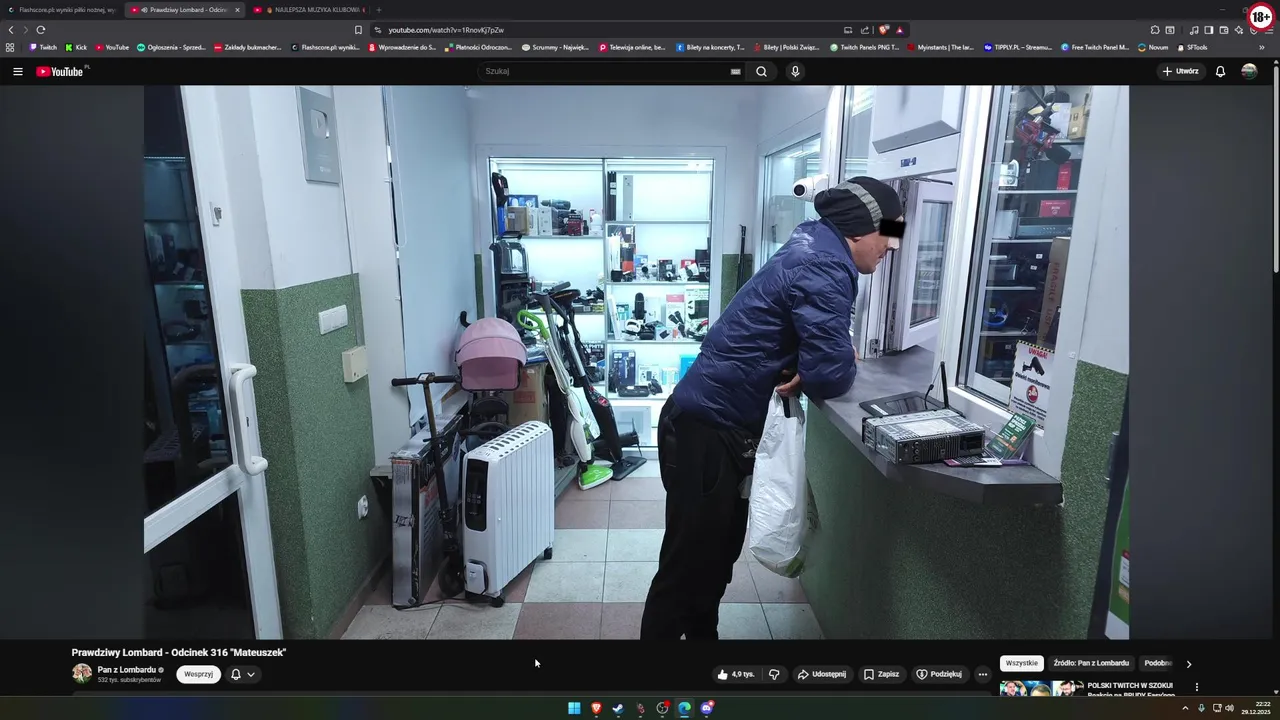The height and width of the screenshot is (720, 1280).
Task: Select the Wszystkie filter chip
Action: coord(1022,663)
